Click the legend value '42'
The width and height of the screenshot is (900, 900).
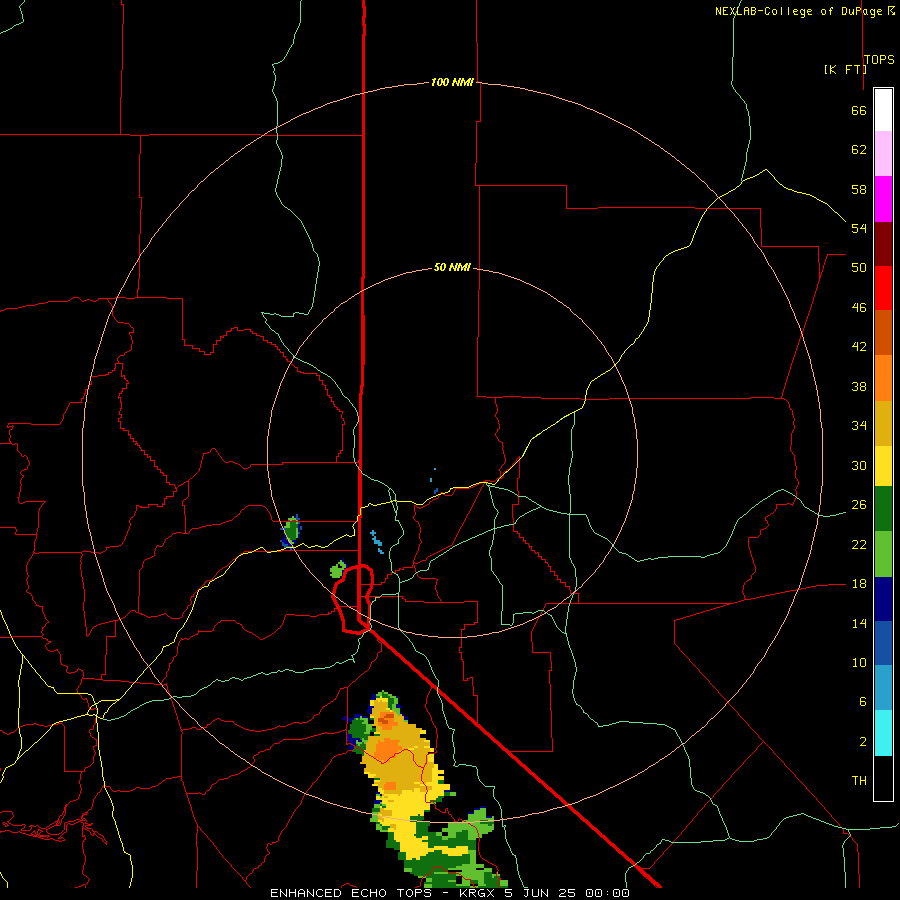(859, 346)
